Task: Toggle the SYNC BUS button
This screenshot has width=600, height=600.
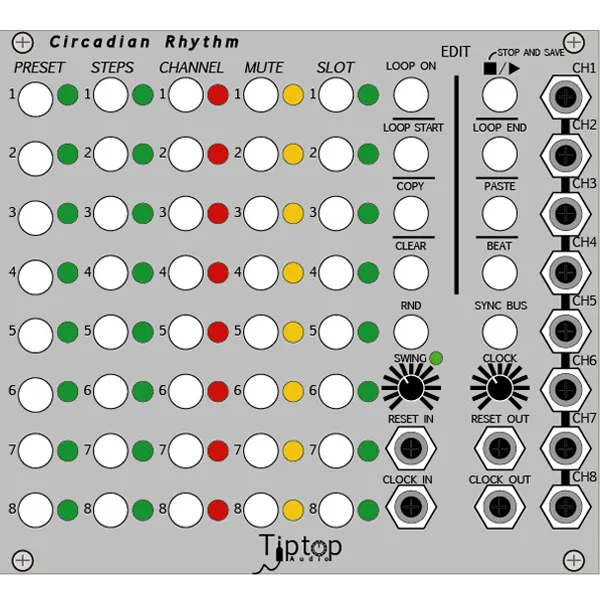Action: click(499, 332)
